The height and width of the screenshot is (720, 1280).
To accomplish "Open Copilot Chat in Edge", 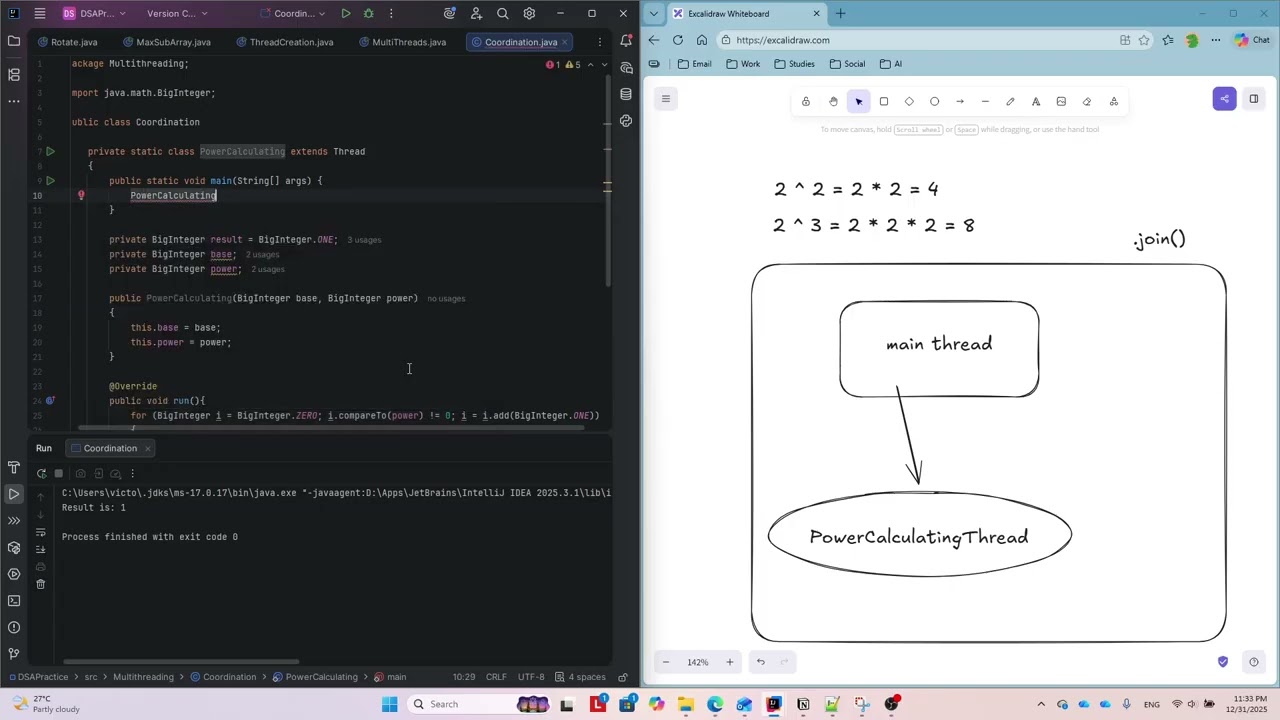I will (x=1252, y=40).
